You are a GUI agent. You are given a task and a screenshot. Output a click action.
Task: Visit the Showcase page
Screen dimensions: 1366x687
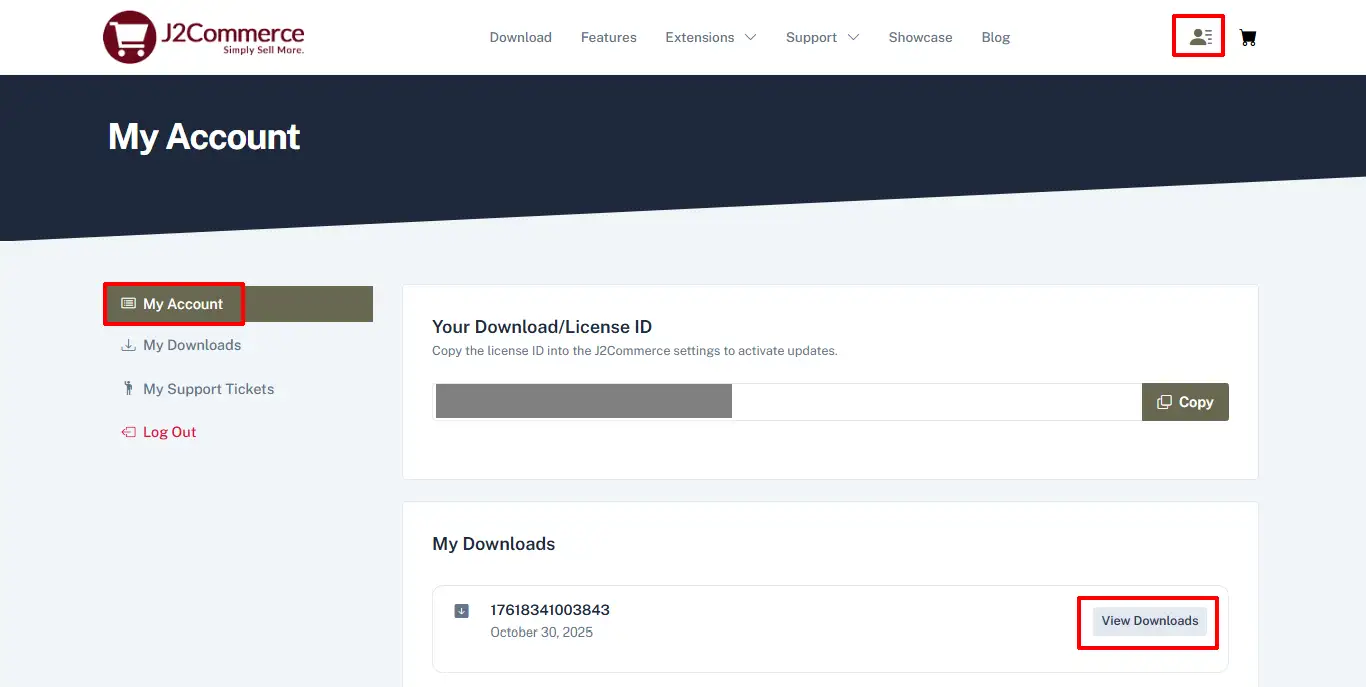[x=920, y=37]
